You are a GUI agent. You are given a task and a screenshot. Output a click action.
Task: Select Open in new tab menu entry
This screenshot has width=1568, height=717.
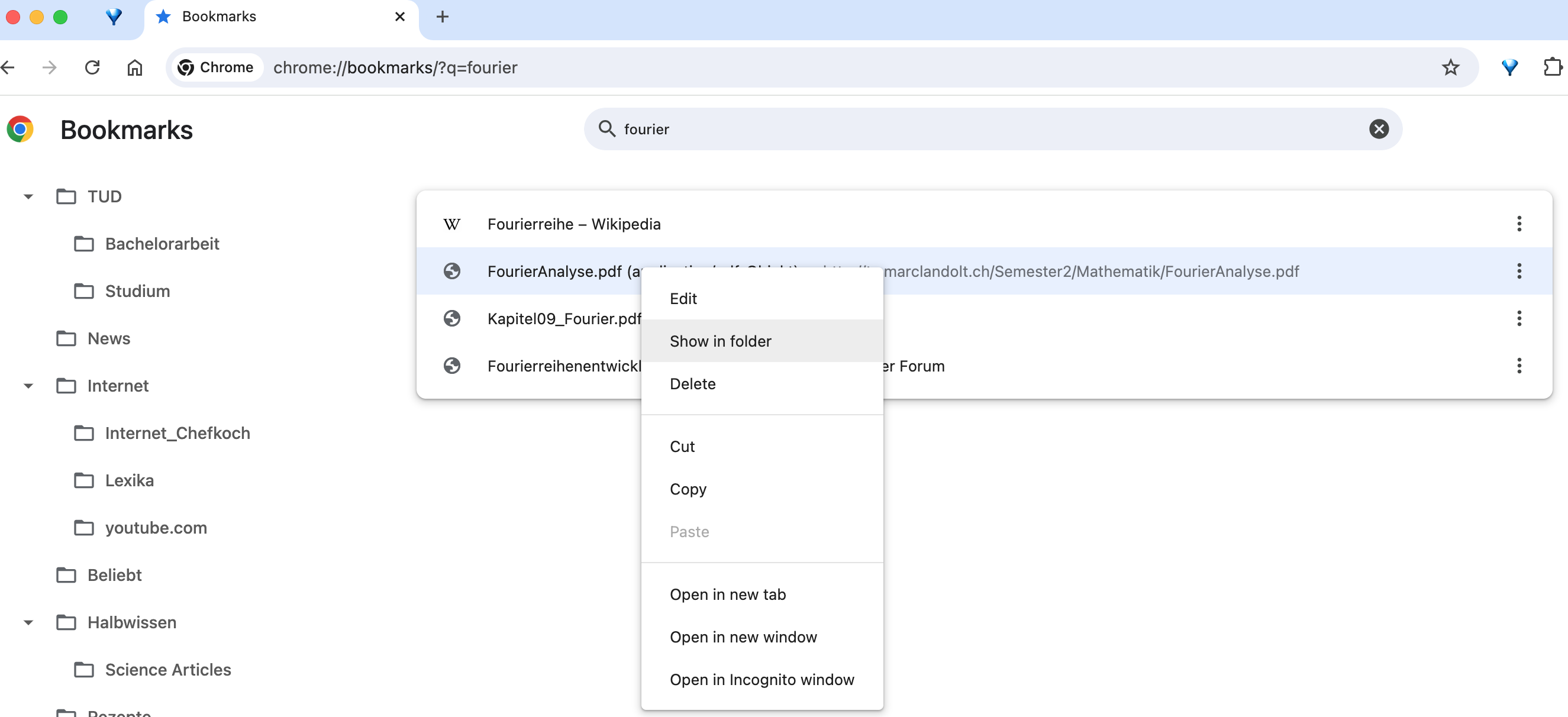[x=727, y=595]
